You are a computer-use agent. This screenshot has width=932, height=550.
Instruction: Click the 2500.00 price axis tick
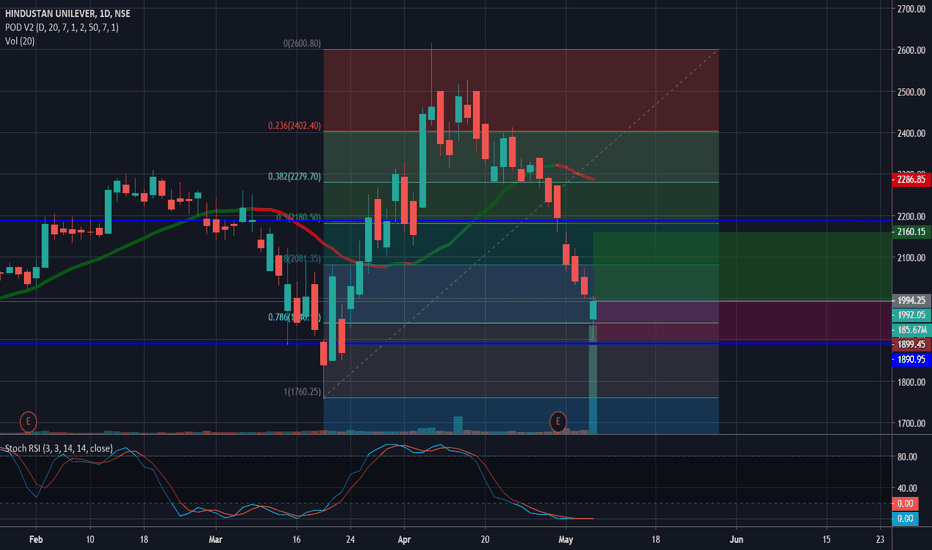point(911,92)
